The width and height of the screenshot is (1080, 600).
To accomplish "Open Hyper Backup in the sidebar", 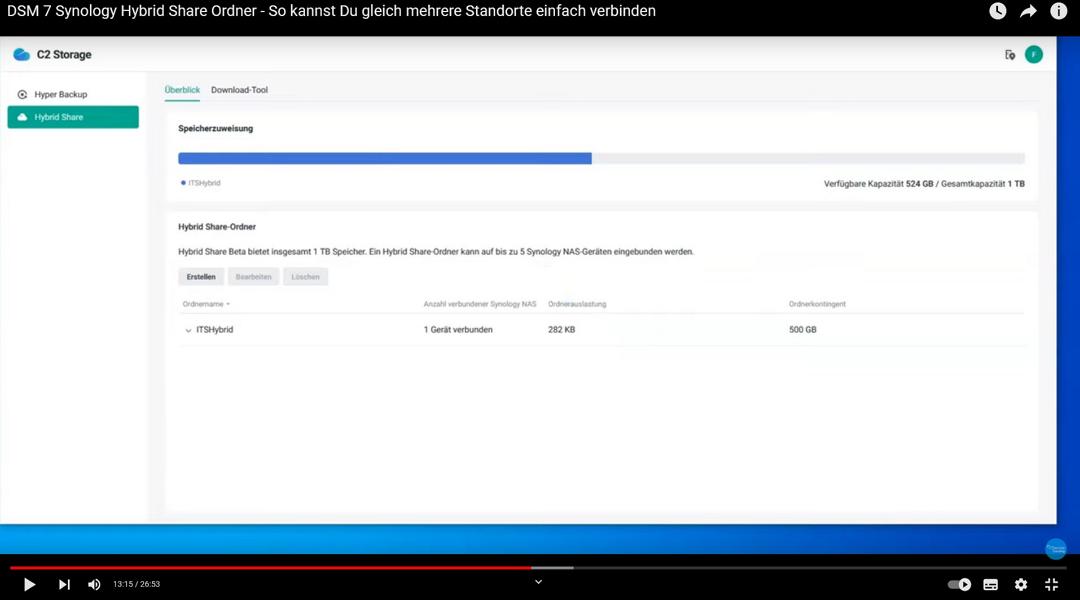I will (73, 94).
